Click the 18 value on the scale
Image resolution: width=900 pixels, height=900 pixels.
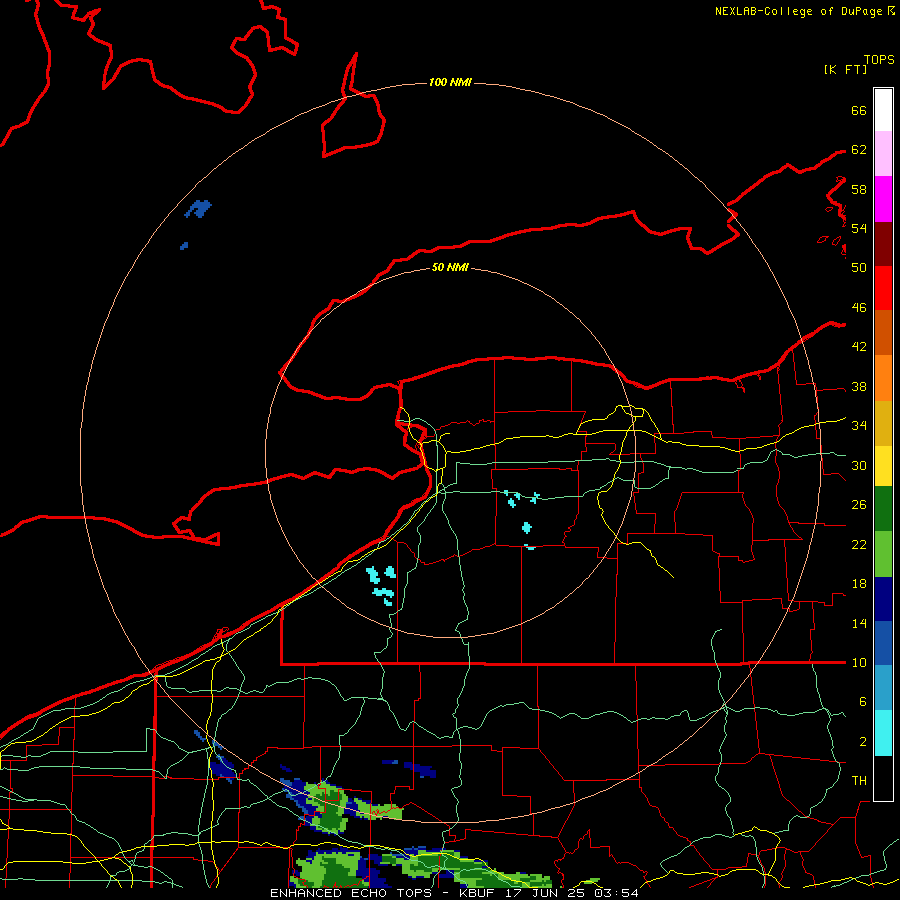pyautogui.click(x=859, y=584)
